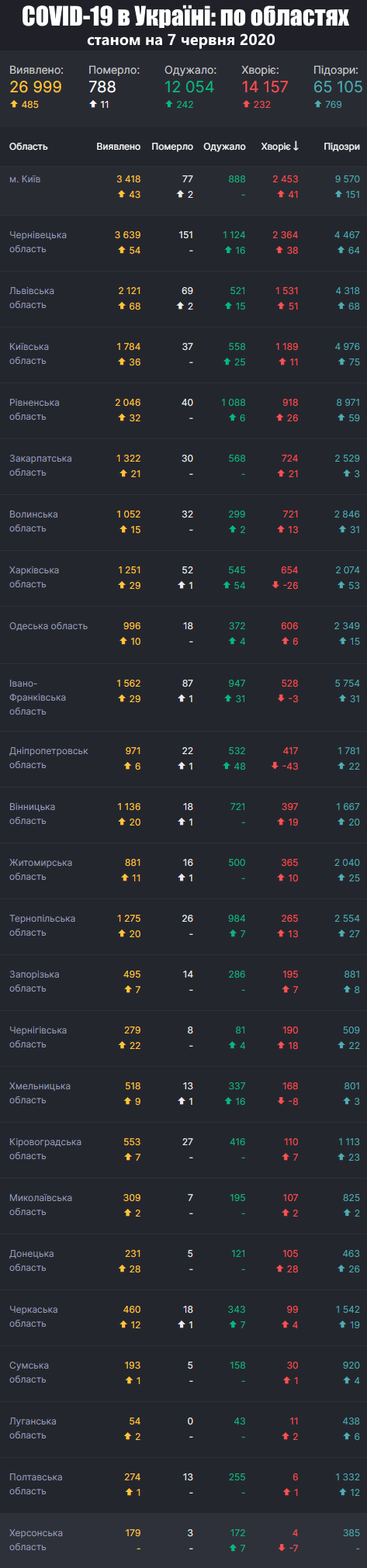Select the Львівська область row
Viewport: 367px width, 1568px height.
[x=183, y=299]
